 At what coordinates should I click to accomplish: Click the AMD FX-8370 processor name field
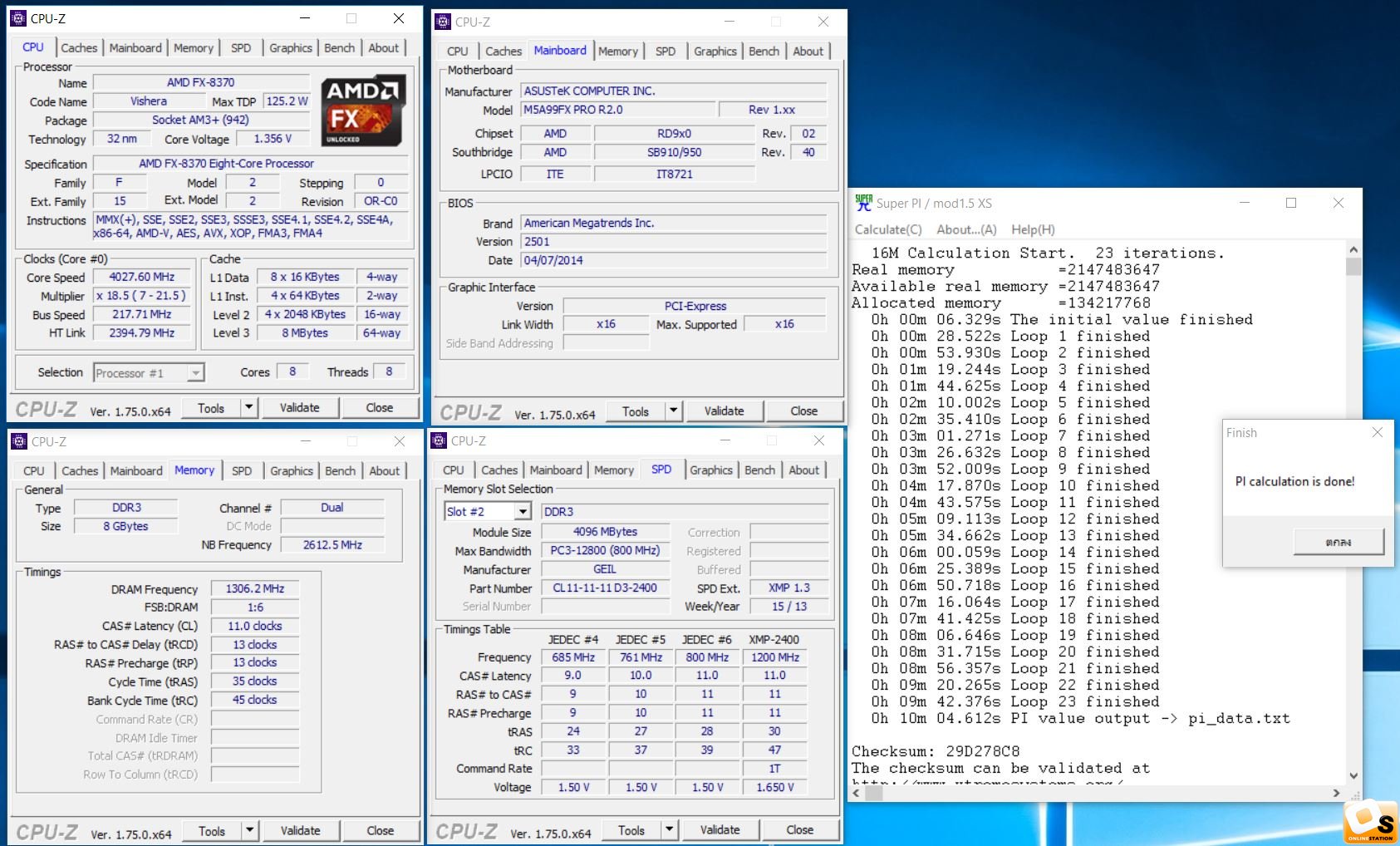point(201,82)
